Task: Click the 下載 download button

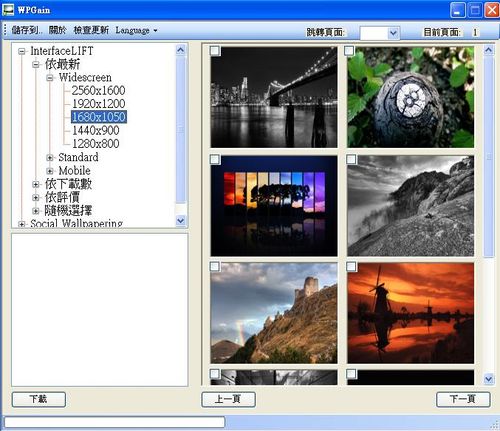Action: coord(39,399)
